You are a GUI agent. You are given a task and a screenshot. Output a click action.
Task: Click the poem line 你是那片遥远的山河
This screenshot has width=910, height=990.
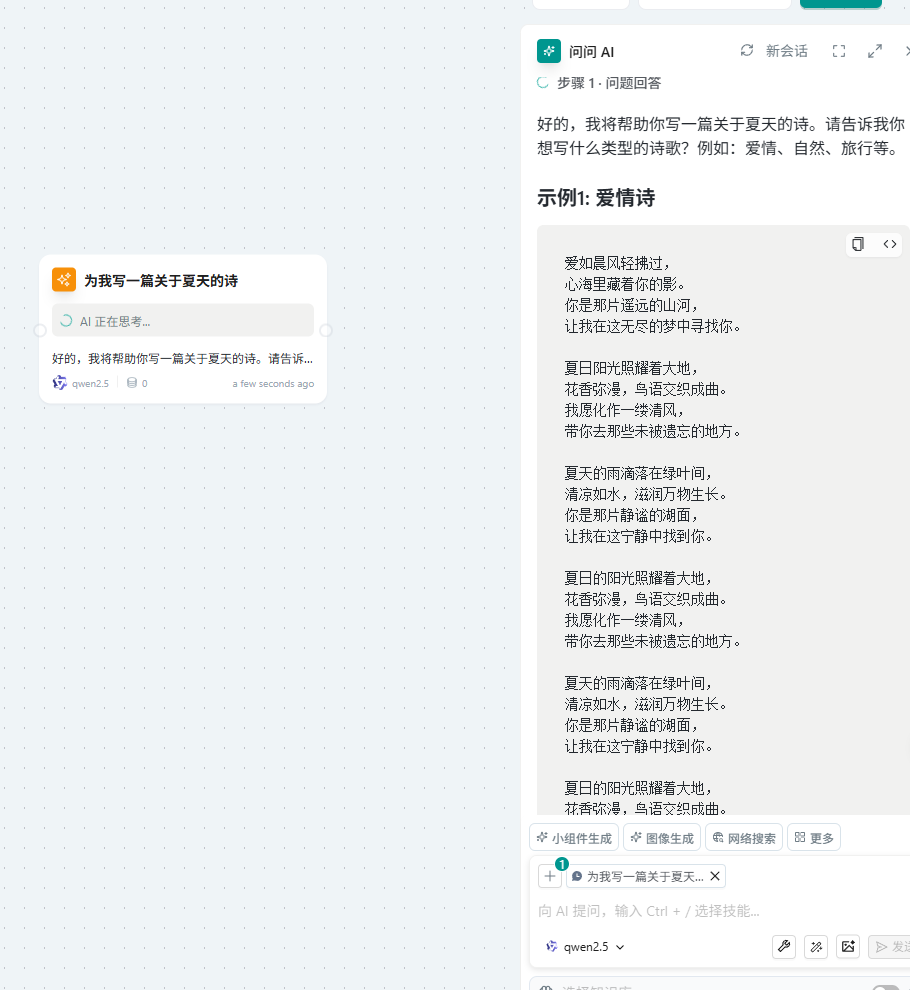(x=632, y=305)
